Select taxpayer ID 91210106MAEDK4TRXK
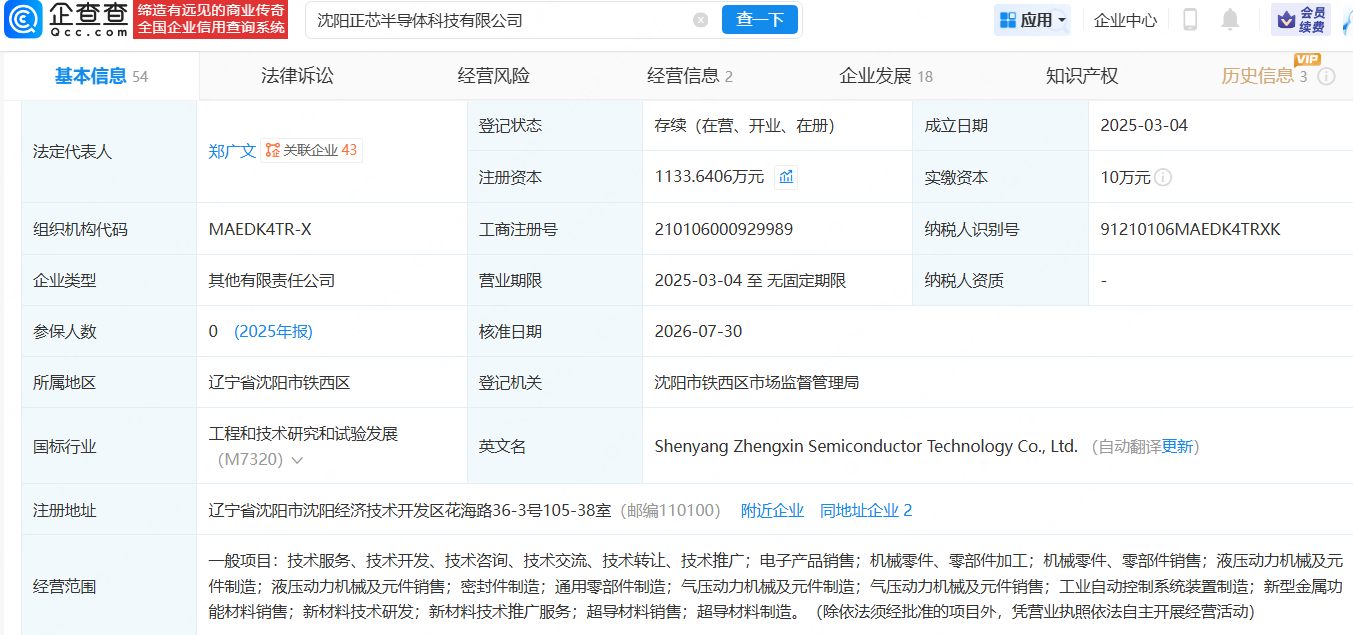The height and width of the screenshot is (635, 1353). [x=1190, y=229]
